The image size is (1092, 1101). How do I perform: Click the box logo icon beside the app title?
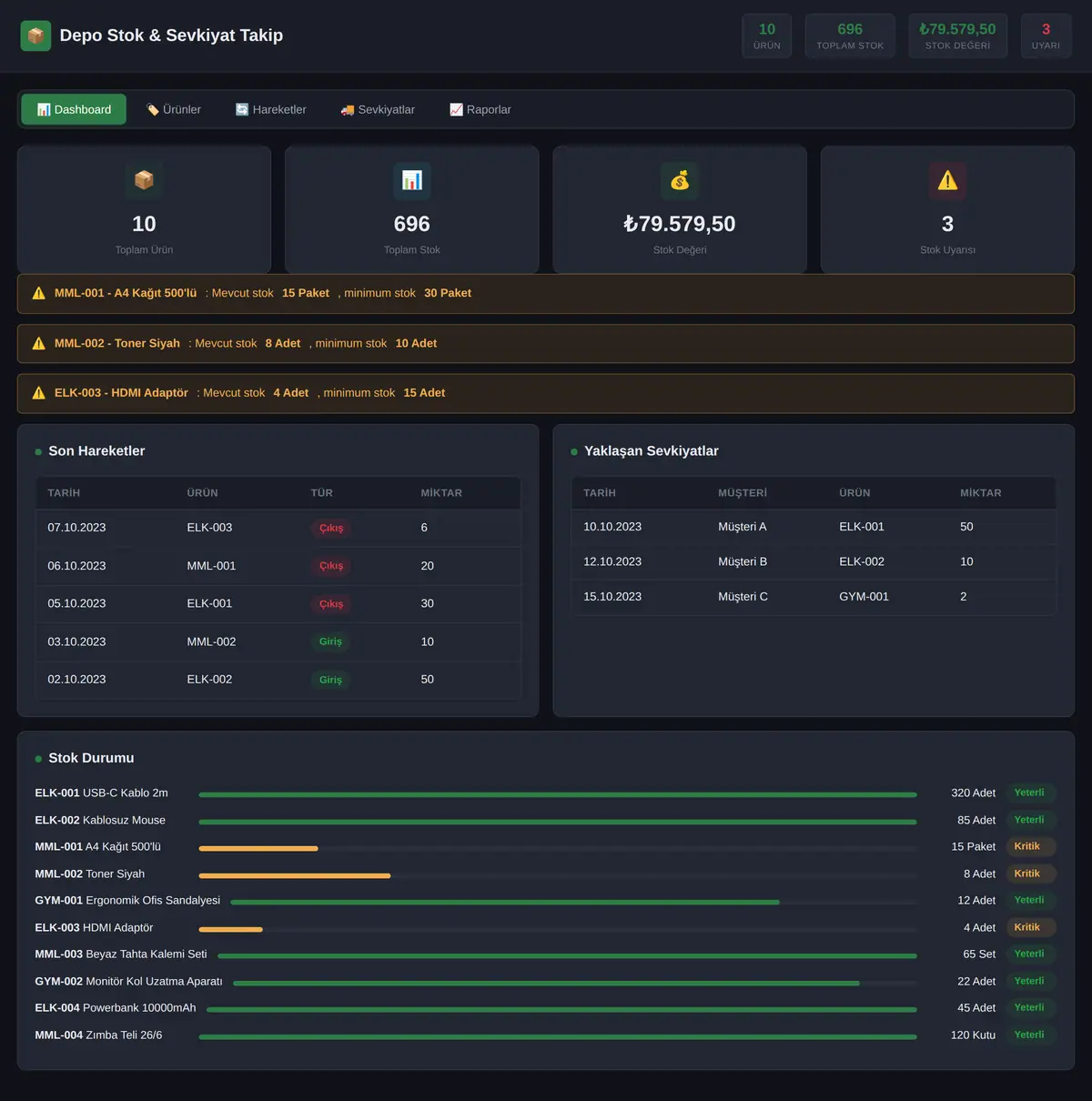point(35,35)
